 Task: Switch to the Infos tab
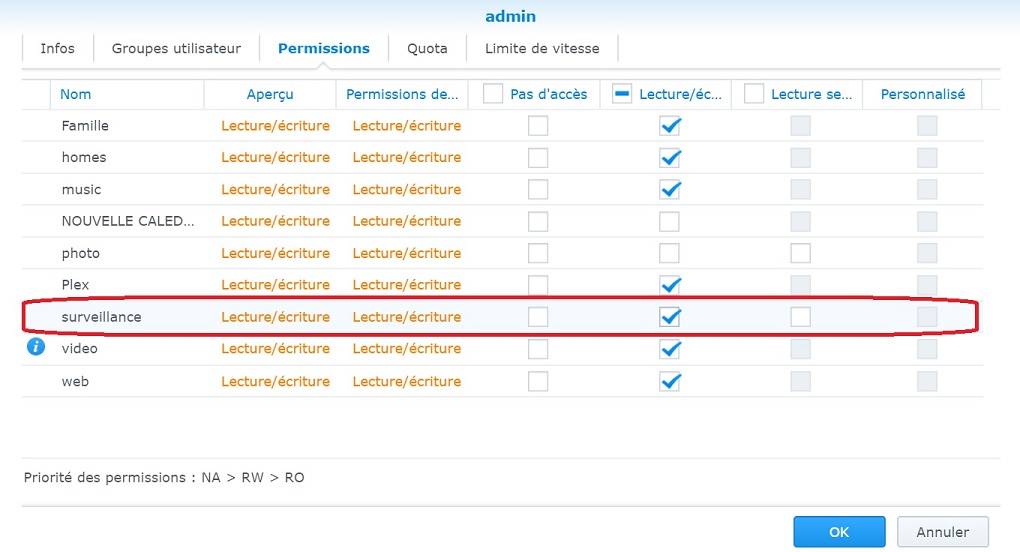point(57,48)
